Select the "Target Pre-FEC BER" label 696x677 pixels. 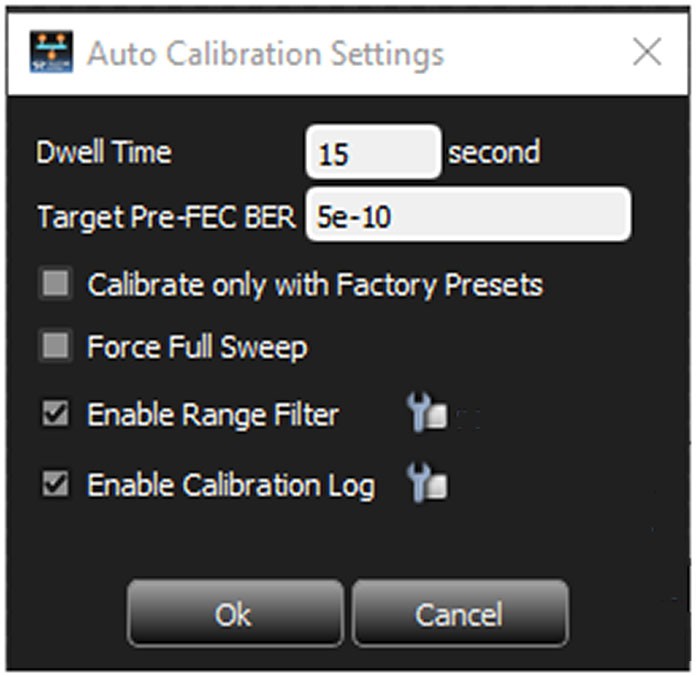coord(167,217)
